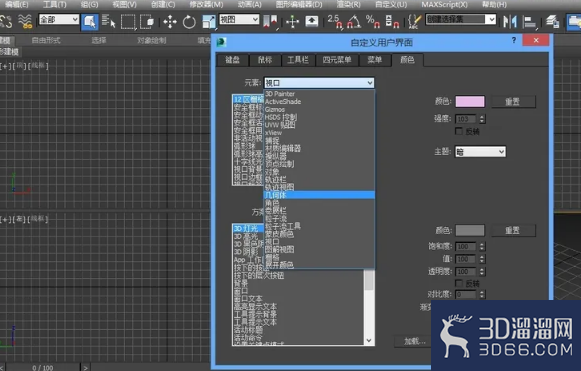Screen dimensions: 581x371
Task: Click the 3ds Max logo in the dialog title
Action: point(222,42)
